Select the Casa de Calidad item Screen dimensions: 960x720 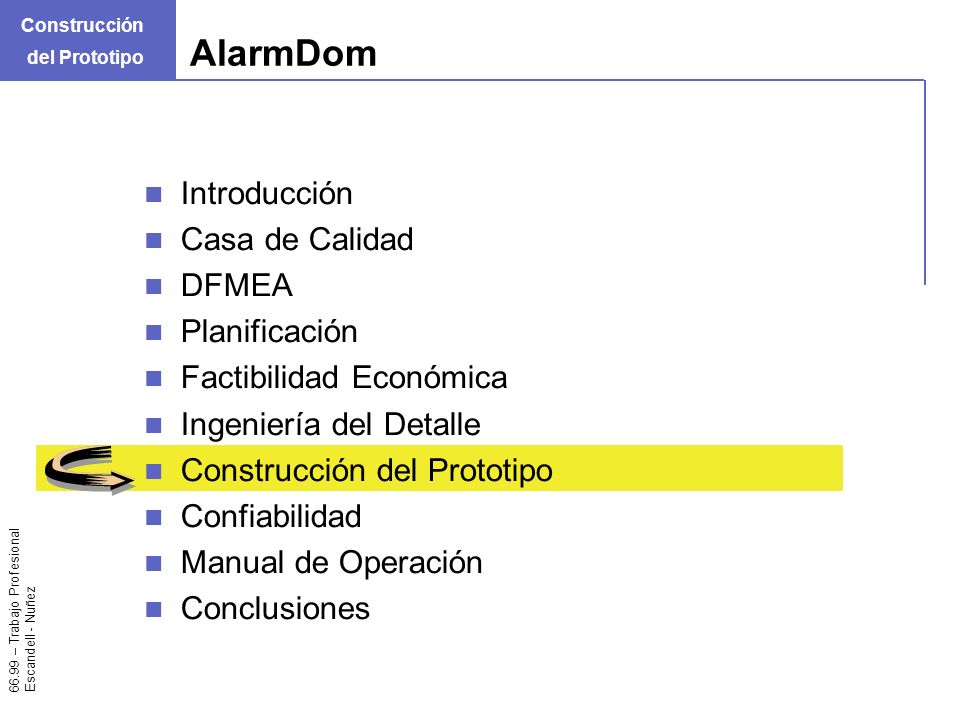[x=297, y=239]
